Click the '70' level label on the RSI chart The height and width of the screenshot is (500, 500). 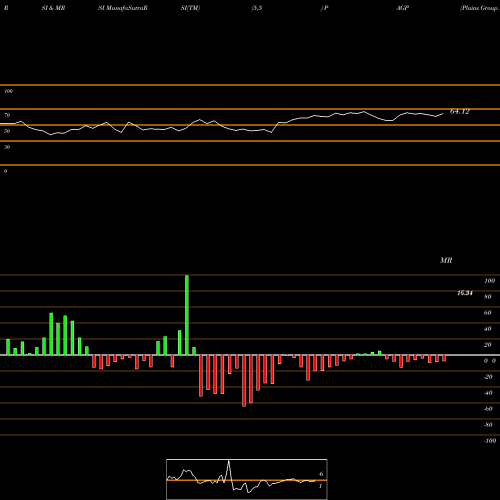point(7,115)
